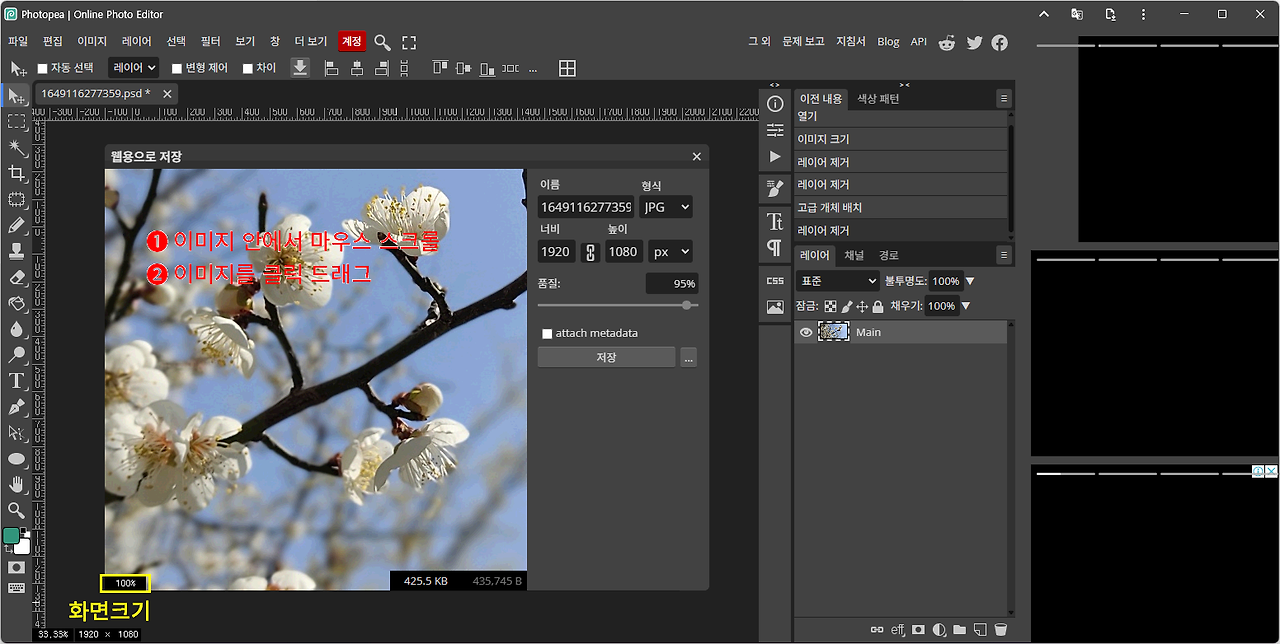
Task: Tick the 차이 checkbox
Action: pyautogui.click(x=248, y=68)
